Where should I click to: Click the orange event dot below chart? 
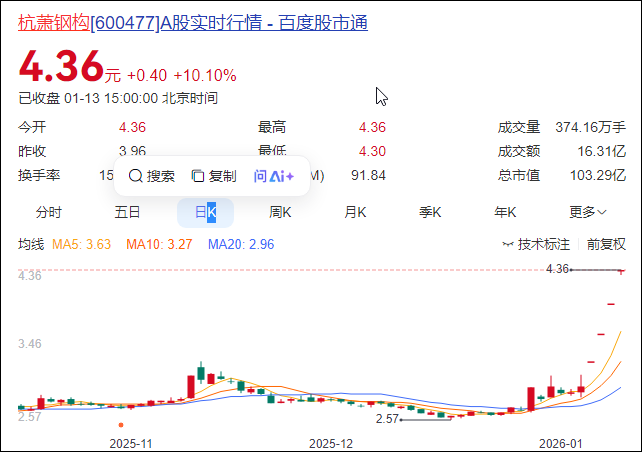point(121,425)
